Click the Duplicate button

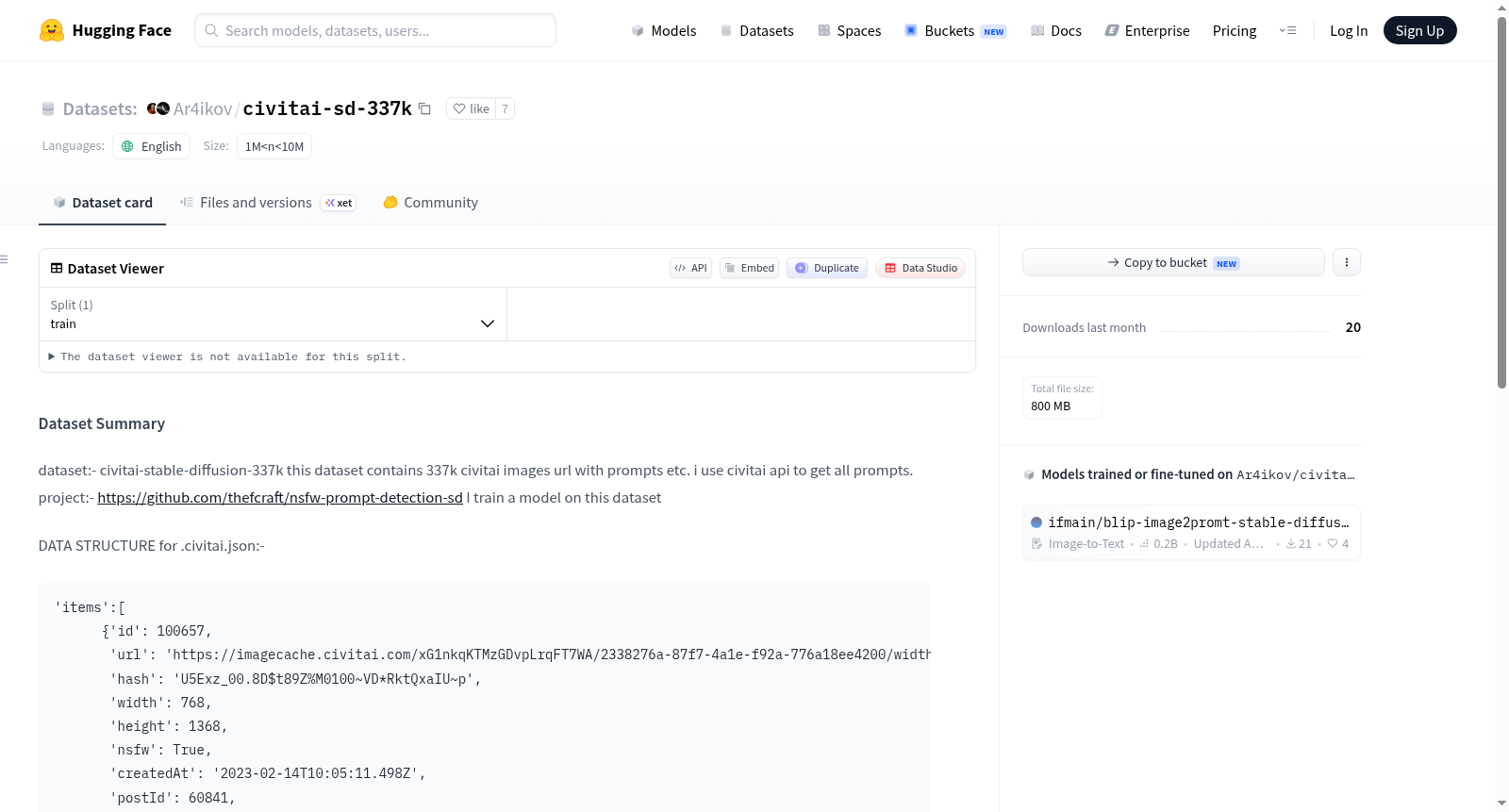[x=827, y=268]
